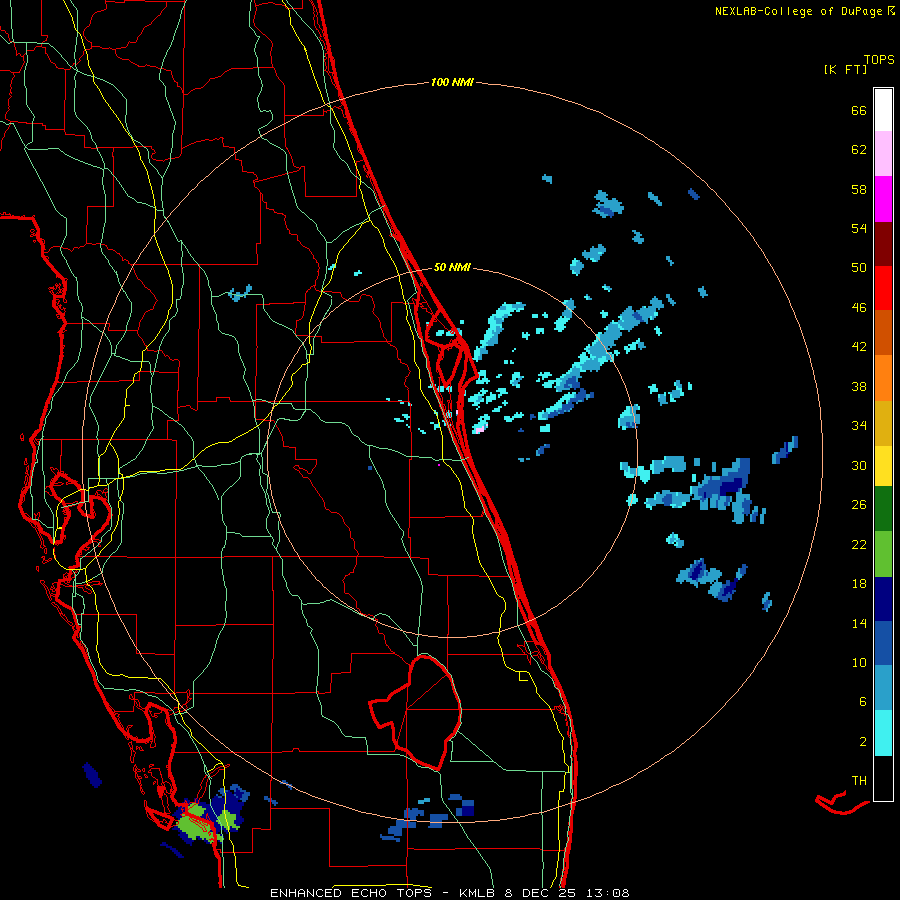
Task: Click the 'TOPS' legend title
Action: tap(879, 59)
